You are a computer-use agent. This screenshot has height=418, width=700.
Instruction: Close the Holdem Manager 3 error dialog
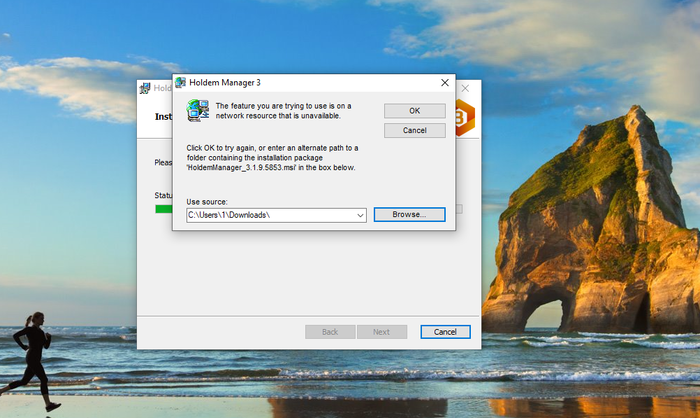click(x=445, y=83)
